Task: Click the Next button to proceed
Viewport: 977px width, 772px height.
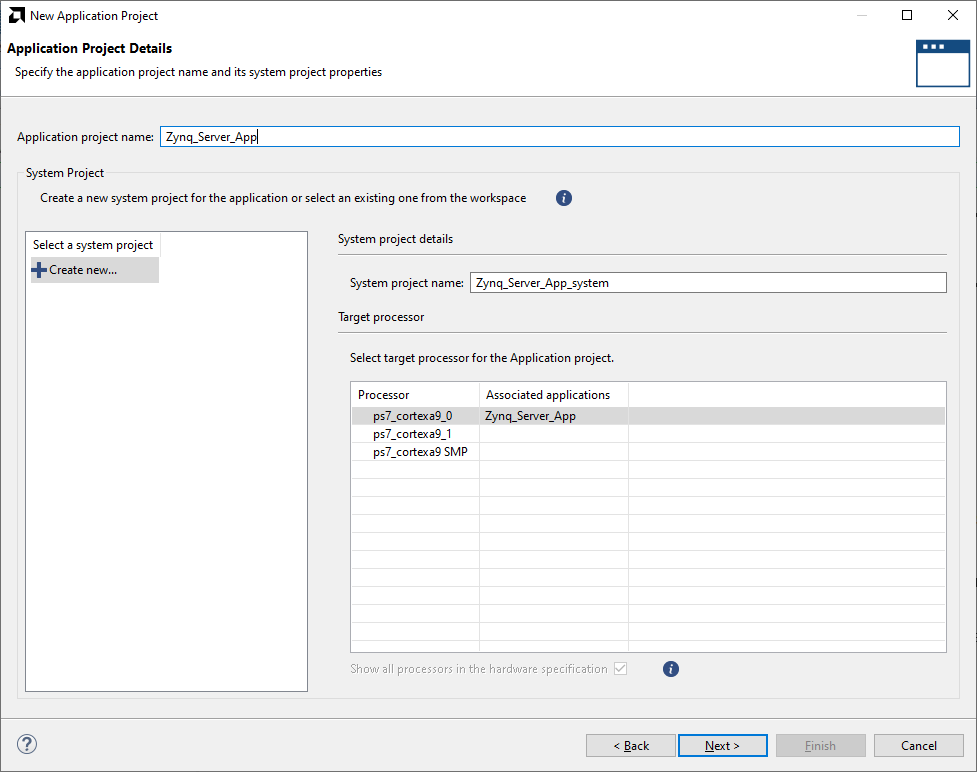Action: point(722,745)
